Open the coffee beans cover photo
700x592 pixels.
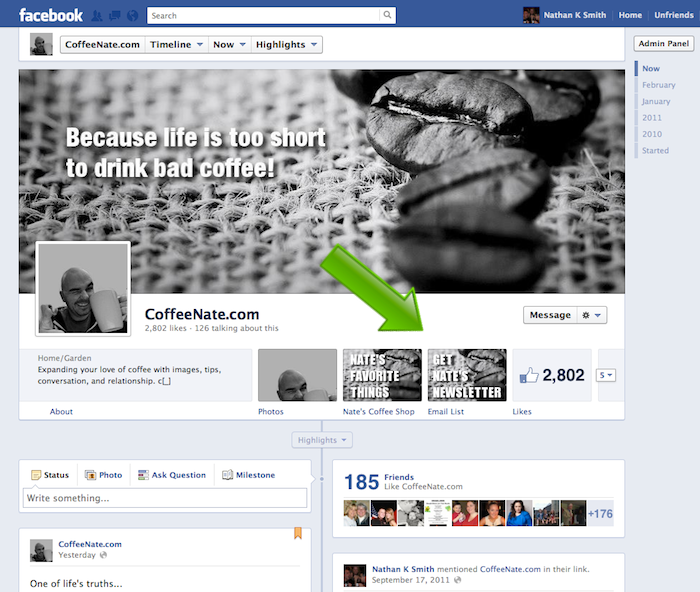pyautogui.click(x=321, y=181)
